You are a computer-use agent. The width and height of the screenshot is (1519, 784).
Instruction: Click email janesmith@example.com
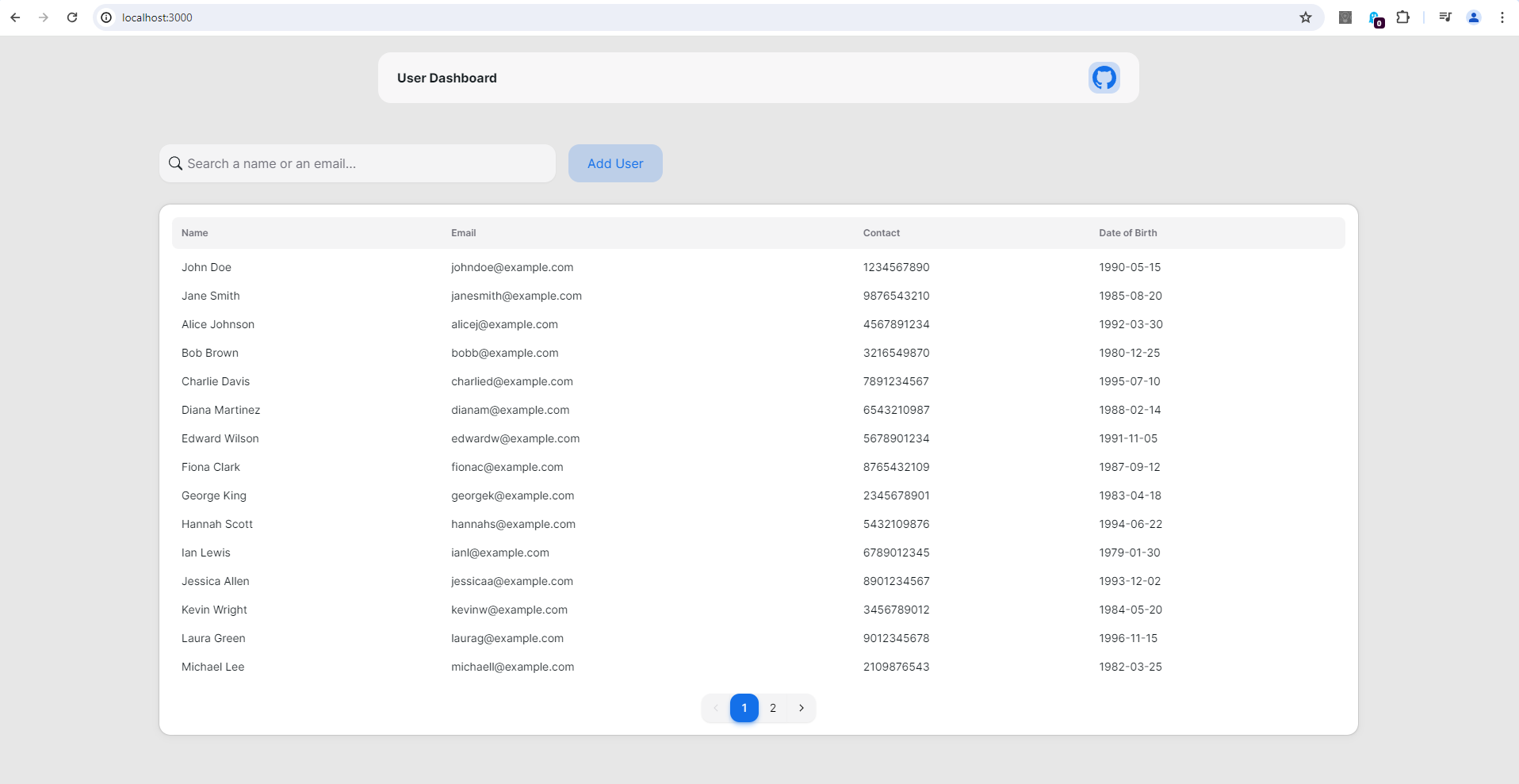click(x=517, y=296)
